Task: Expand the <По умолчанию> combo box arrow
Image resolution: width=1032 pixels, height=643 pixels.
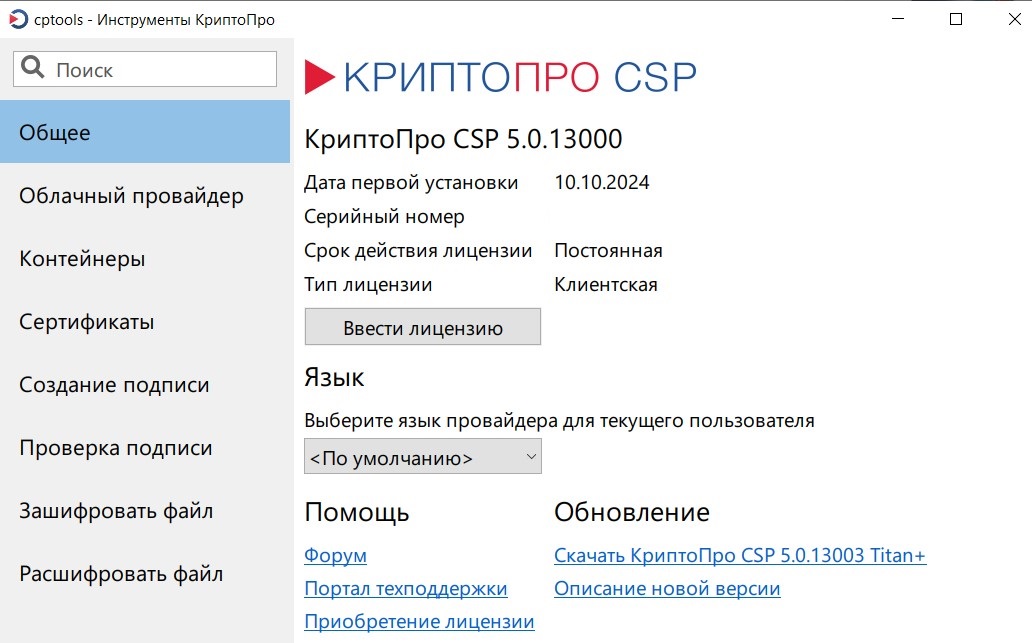Action: tap(530, 456)
